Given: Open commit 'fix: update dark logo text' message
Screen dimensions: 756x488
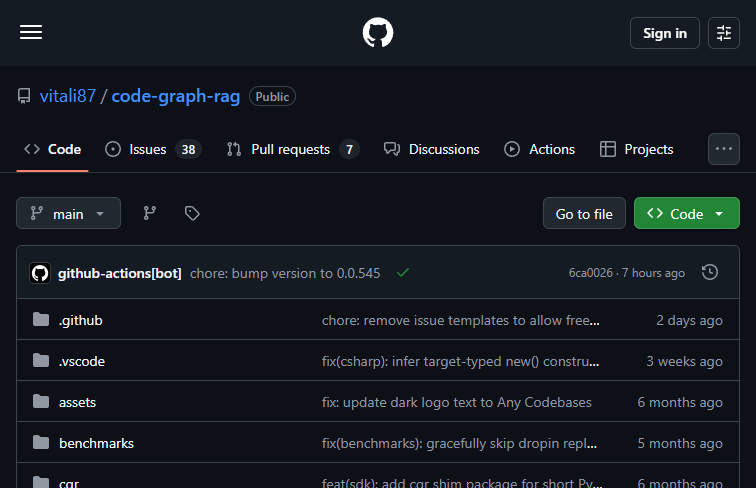Looking at the screenshot, I should point(457,402).
